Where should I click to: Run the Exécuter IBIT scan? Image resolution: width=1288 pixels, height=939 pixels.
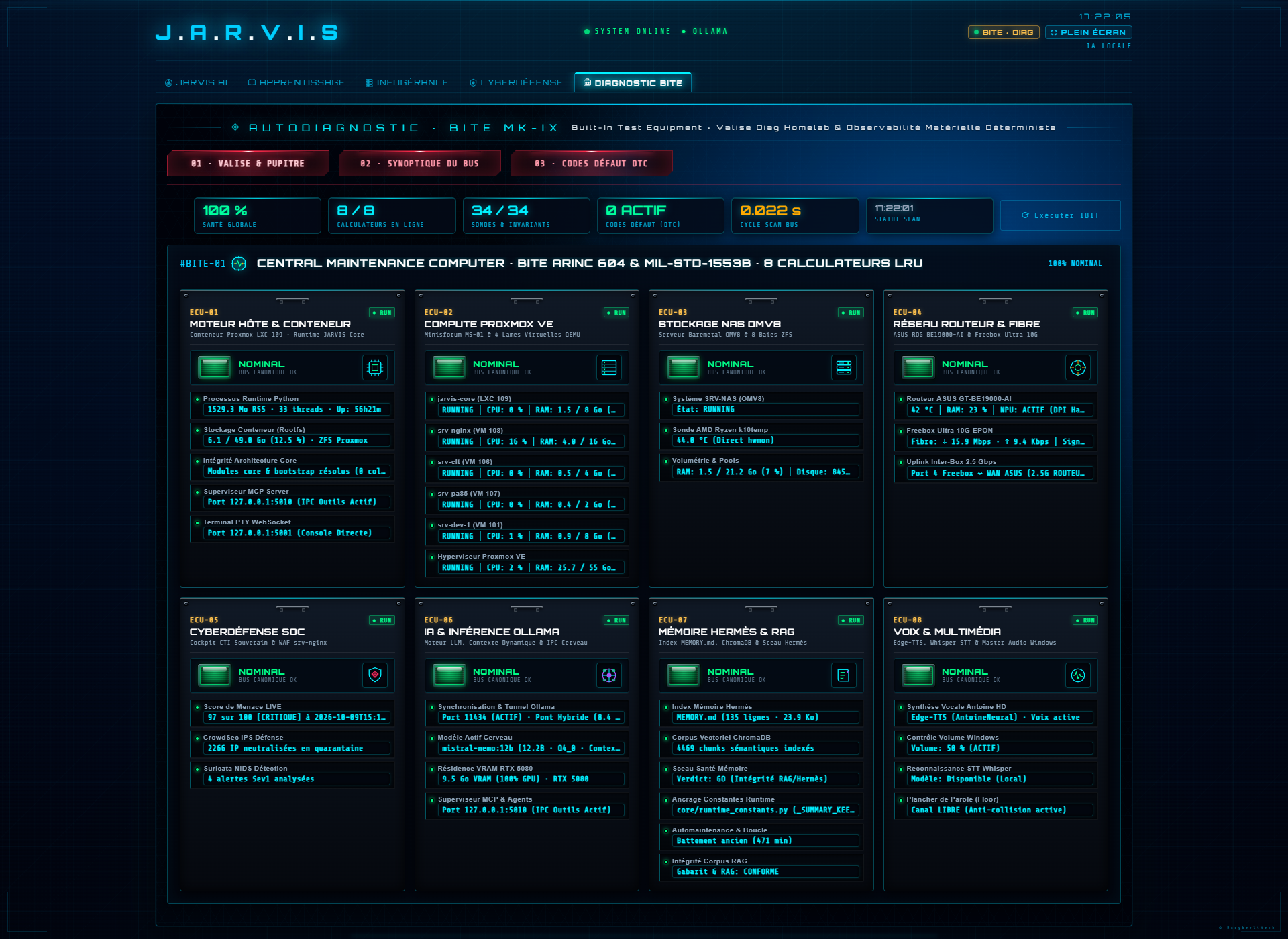(1060, 215)
